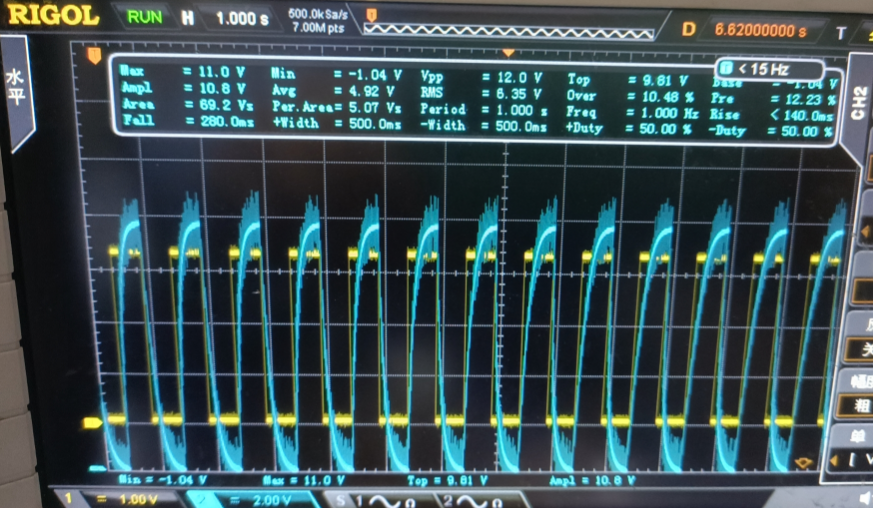873x508 pixels.
Task: Click bottom bar Min = -1.04 V readout
Action: [163, 480]
